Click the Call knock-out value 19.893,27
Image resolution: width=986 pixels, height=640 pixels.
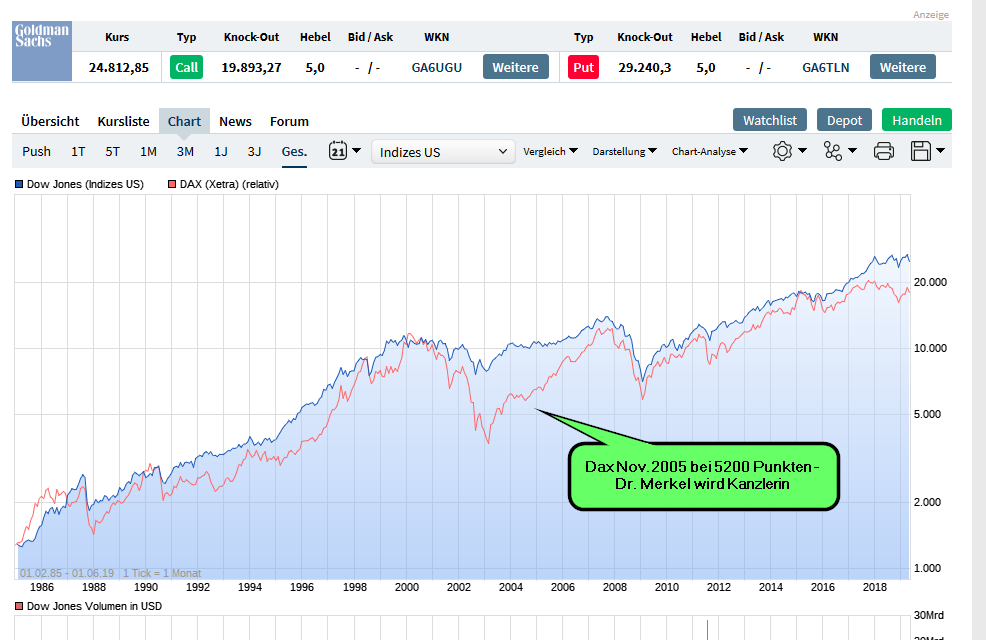pyautogui.click(x=251, y=68)
